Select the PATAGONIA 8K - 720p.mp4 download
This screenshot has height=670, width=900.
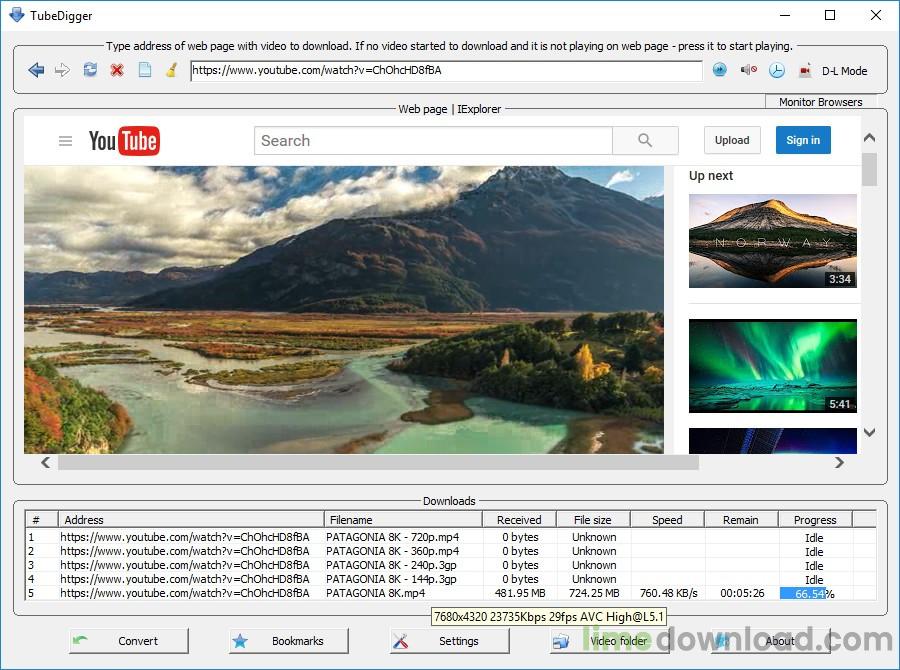451,537
